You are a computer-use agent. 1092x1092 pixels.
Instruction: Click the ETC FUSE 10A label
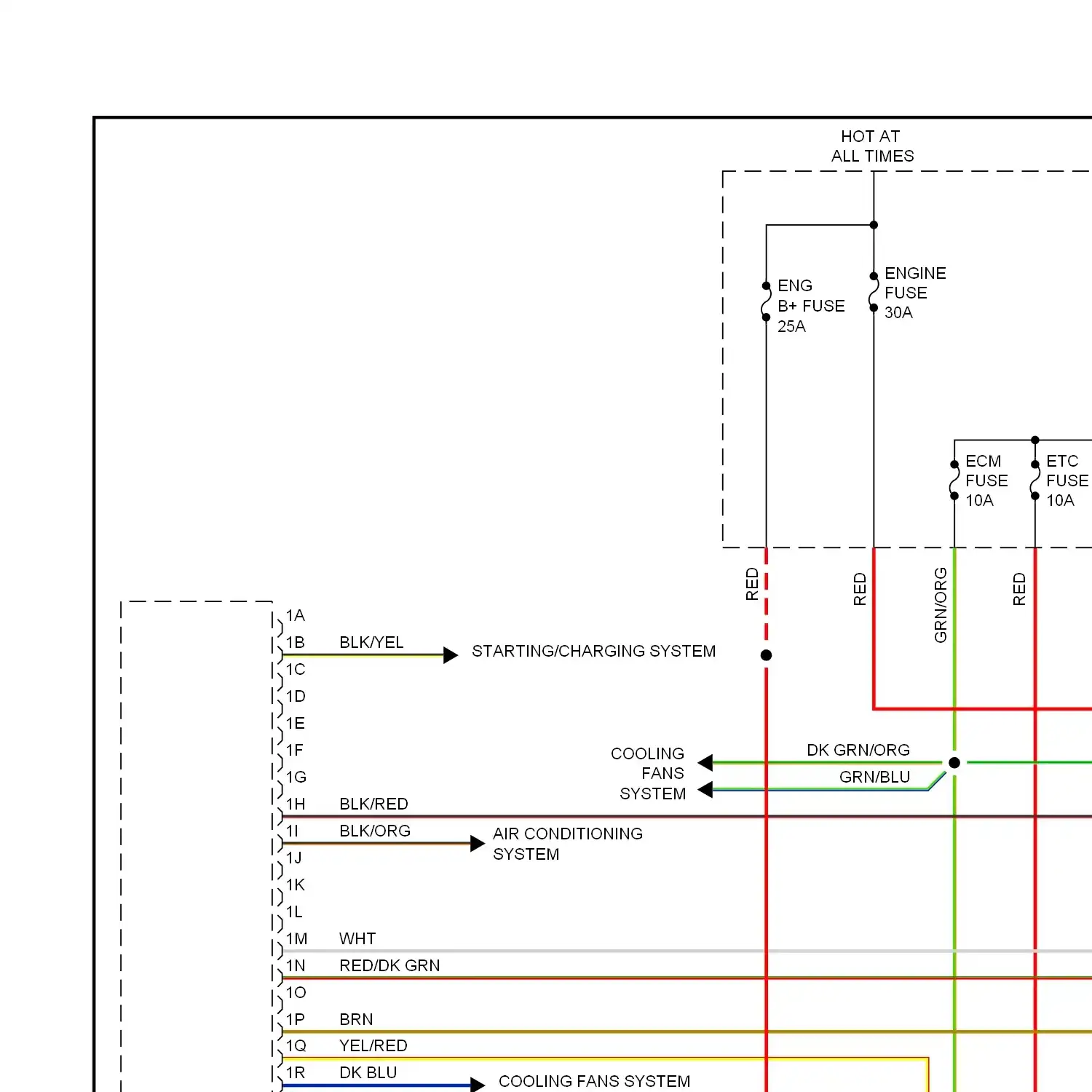point(1067,480)
